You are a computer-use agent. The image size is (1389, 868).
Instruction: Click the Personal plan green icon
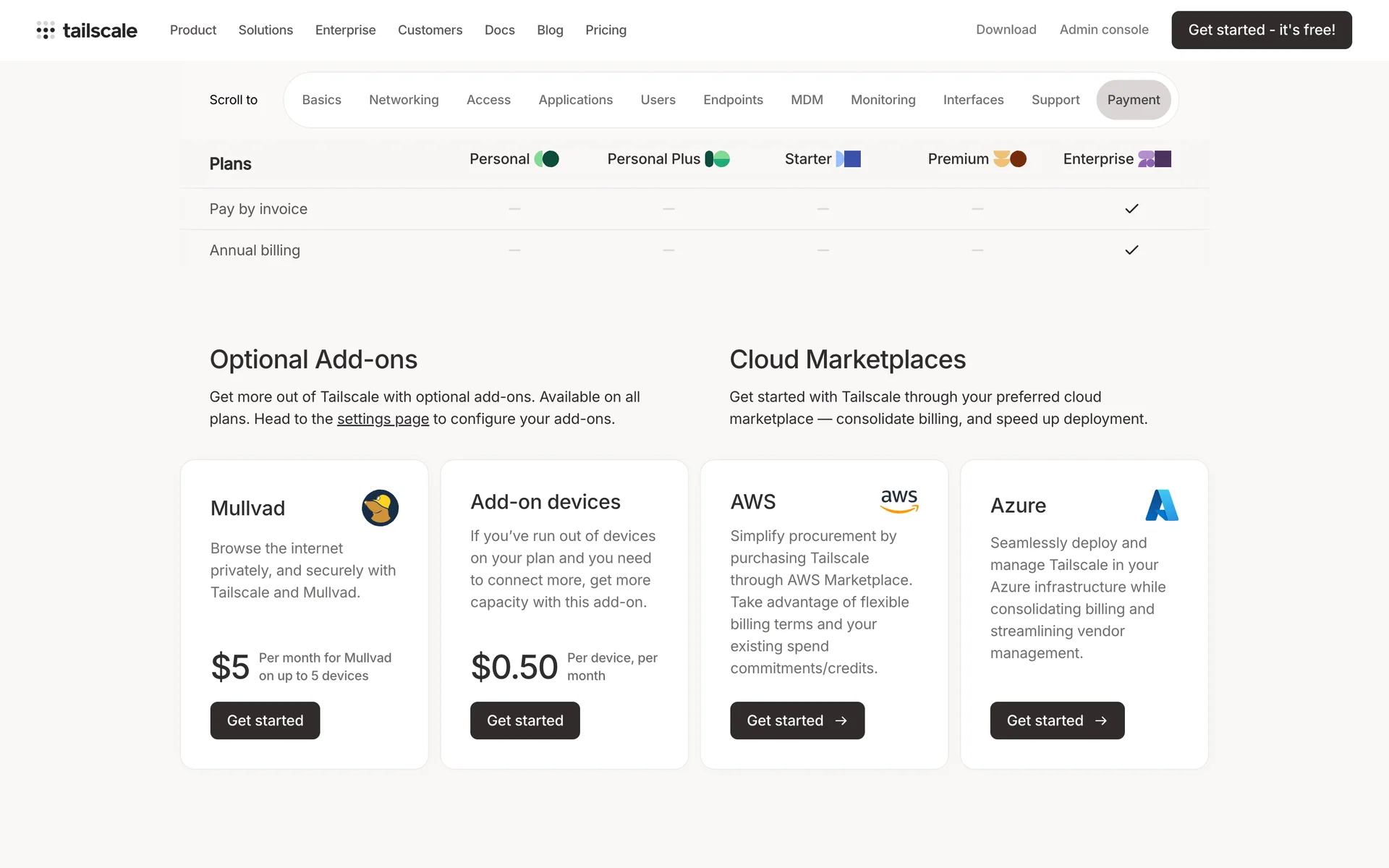(547, 159)
